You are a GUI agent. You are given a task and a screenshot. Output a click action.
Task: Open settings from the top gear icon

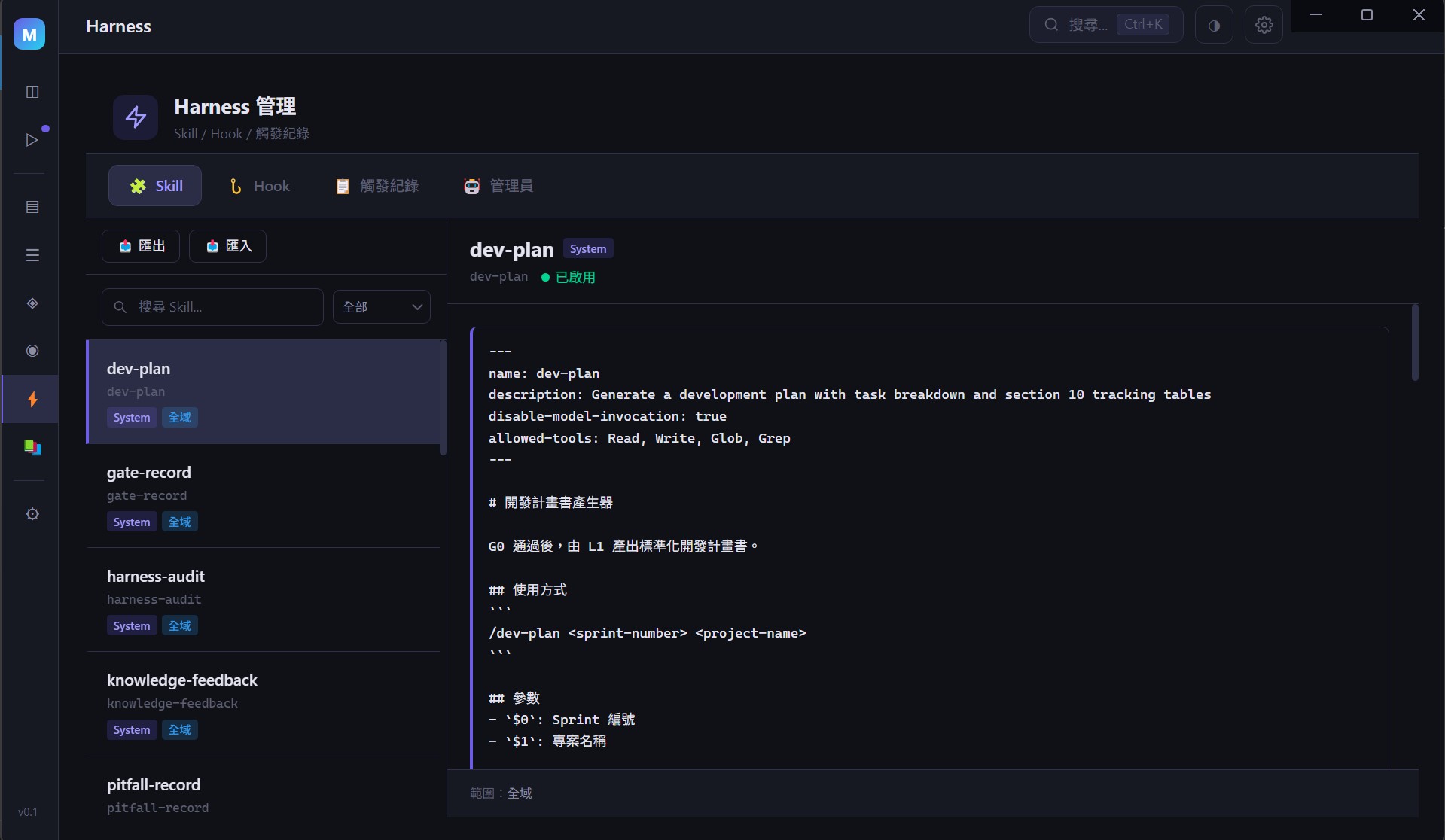(x=1264, y=25)
